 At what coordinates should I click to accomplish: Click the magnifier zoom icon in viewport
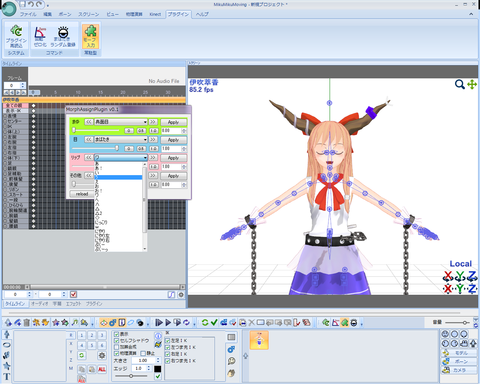[460, 84]
